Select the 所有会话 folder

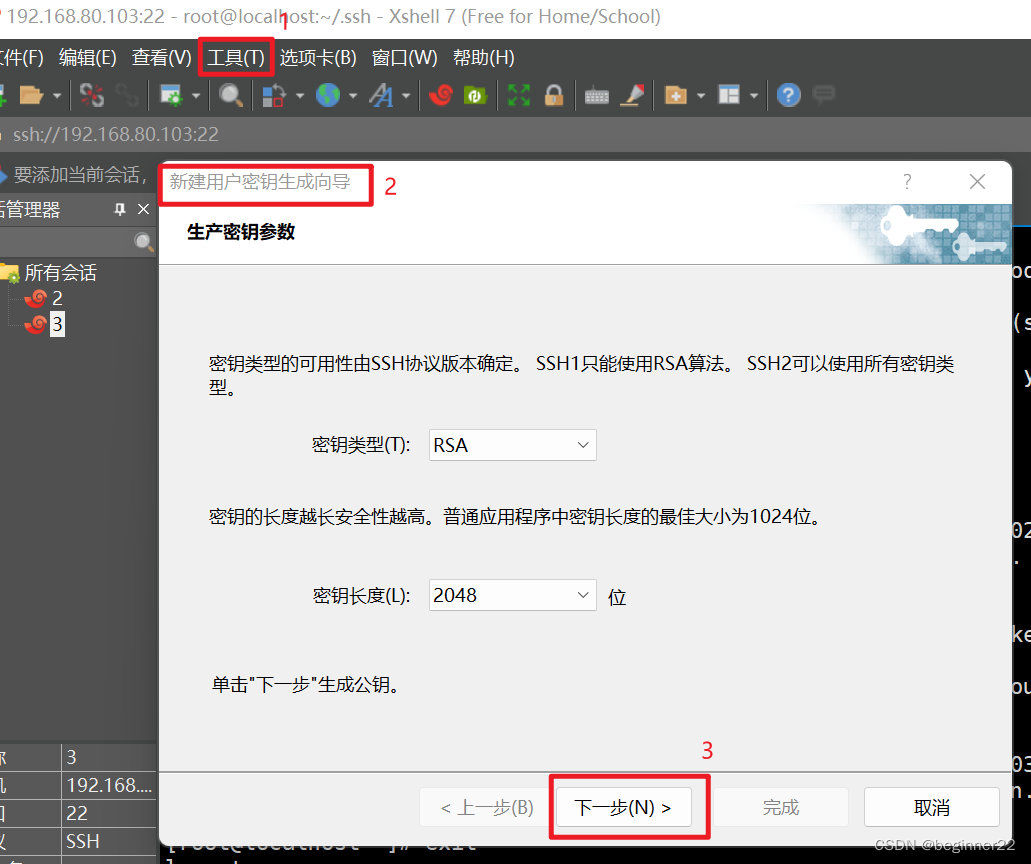(60, 272)
